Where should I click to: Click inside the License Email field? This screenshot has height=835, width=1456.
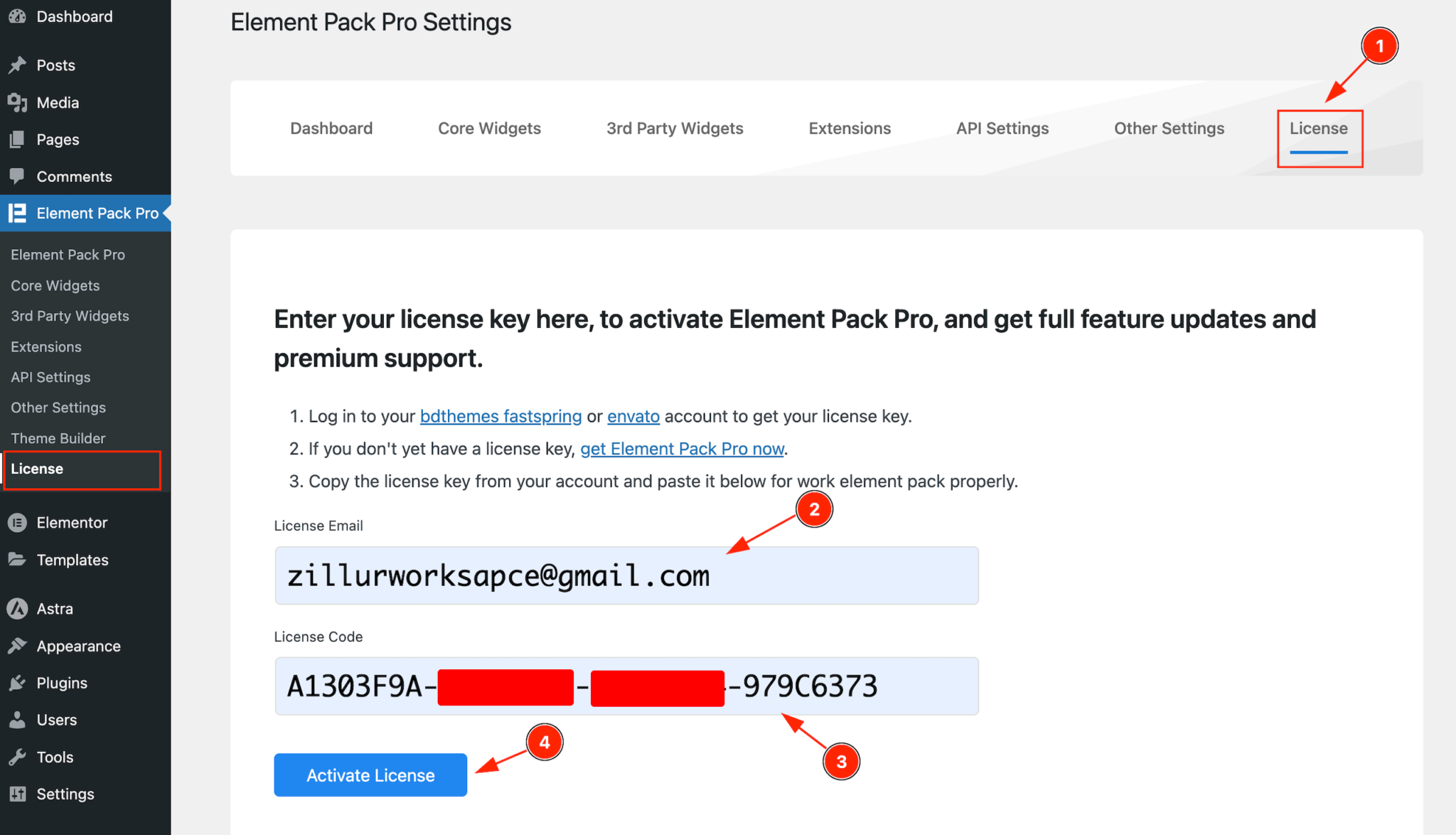[626, 575]
